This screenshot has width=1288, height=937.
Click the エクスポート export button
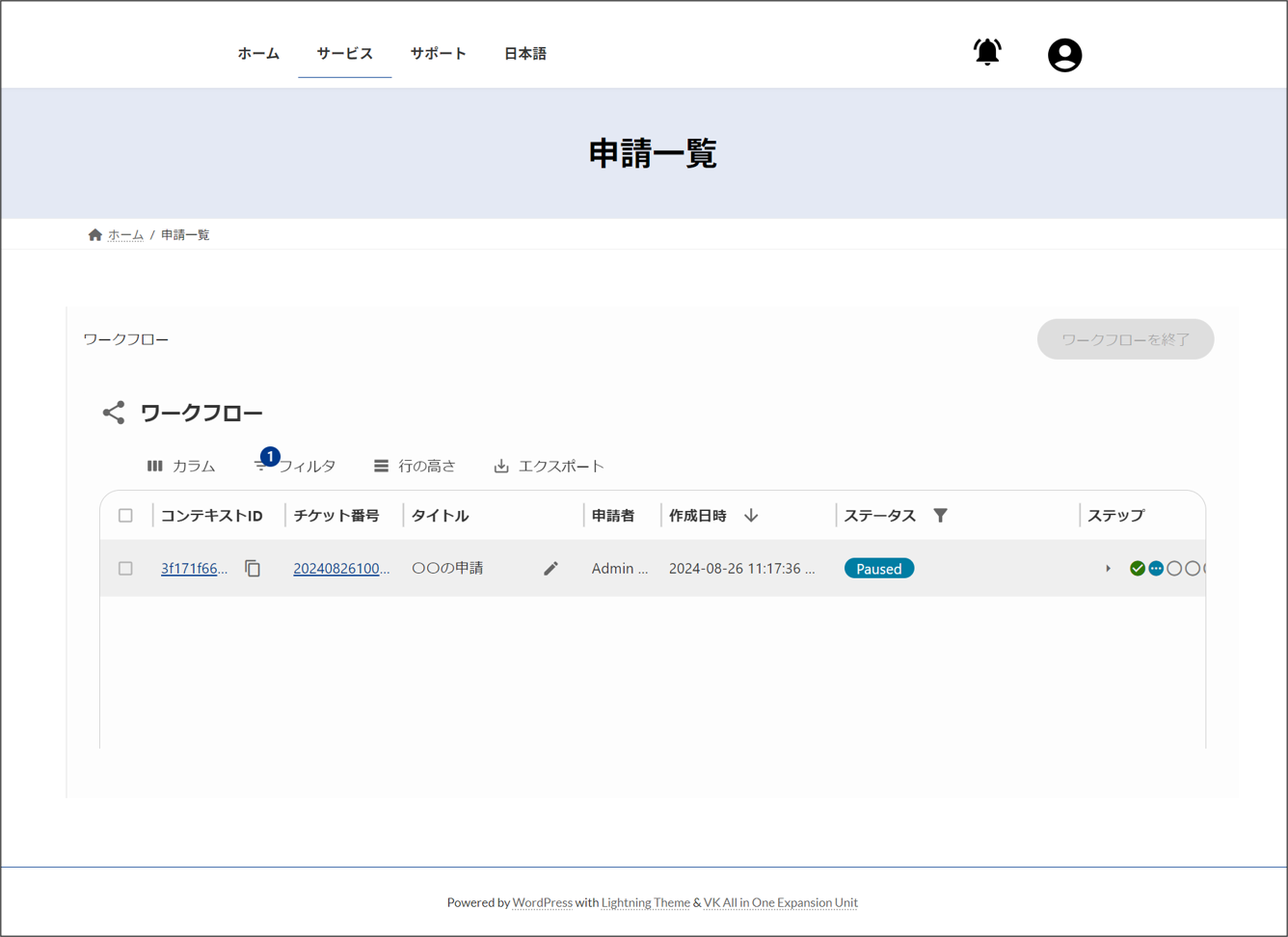point(549,467)
